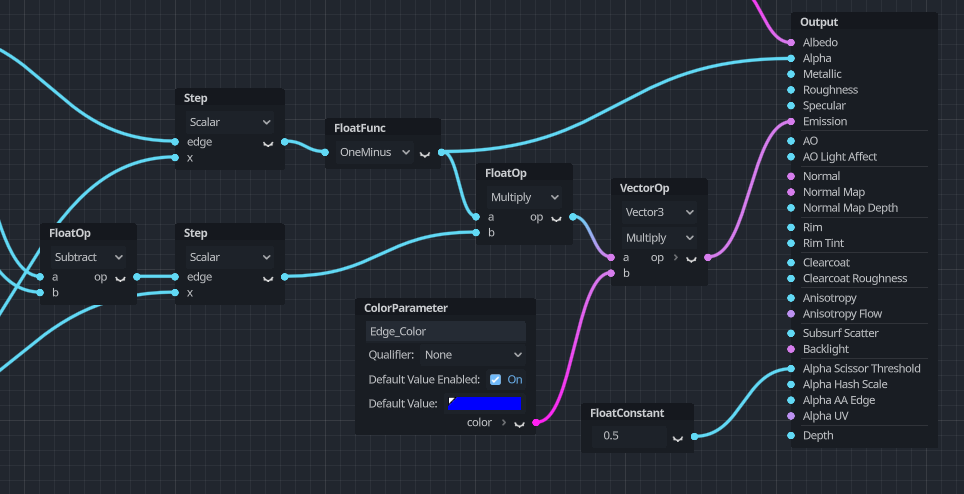Click the Edge_Color parameter name field

[445, 331]
